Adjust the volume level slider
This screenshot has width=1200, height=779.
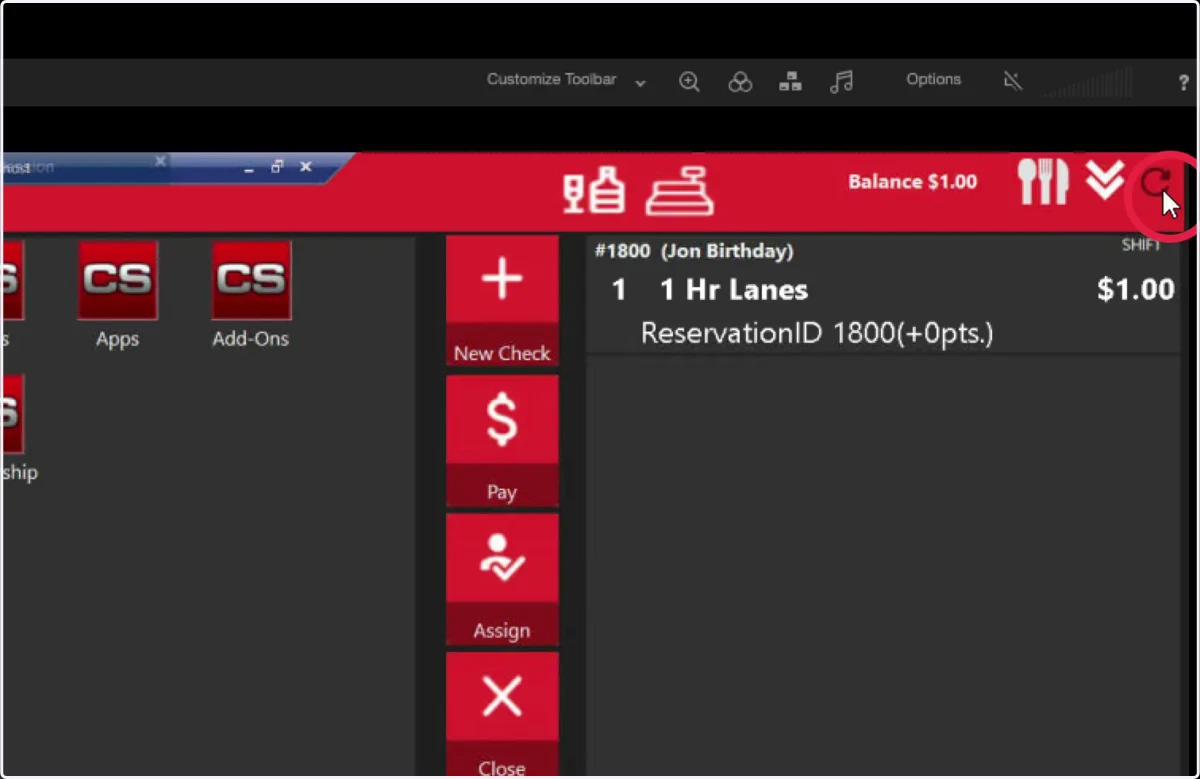pos(1087,83)
